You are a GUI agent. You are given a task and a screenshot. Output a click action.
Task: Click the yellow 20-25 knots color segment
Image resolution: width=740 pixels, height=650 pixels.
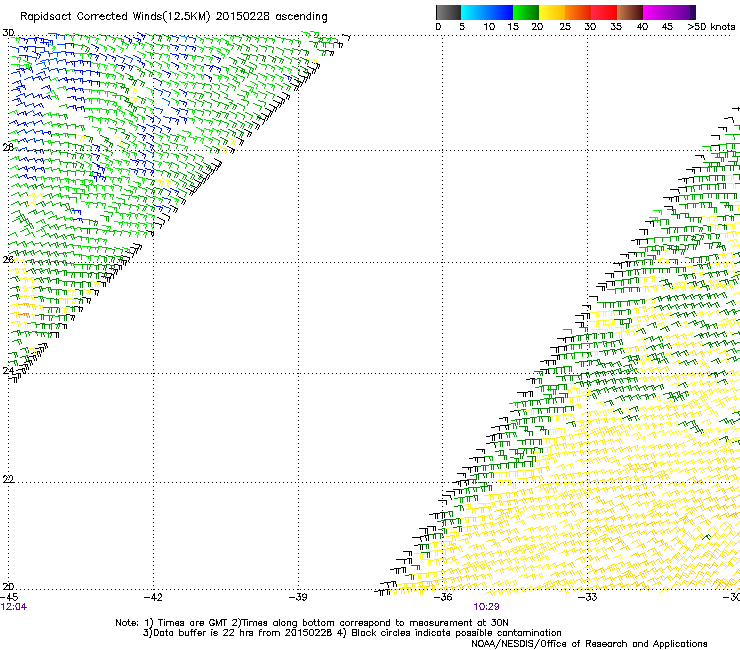pyautogui.click(x=552, y=12)
